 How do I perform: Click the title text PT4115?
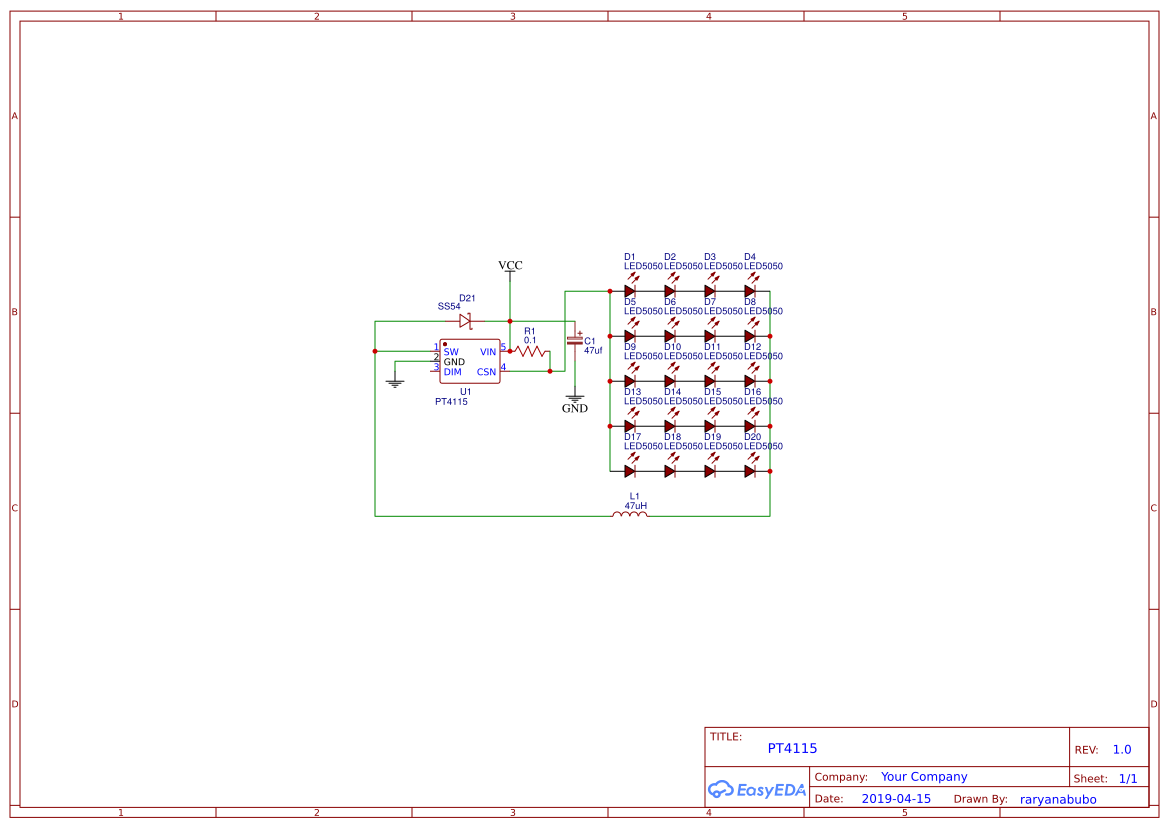[792, 748]
